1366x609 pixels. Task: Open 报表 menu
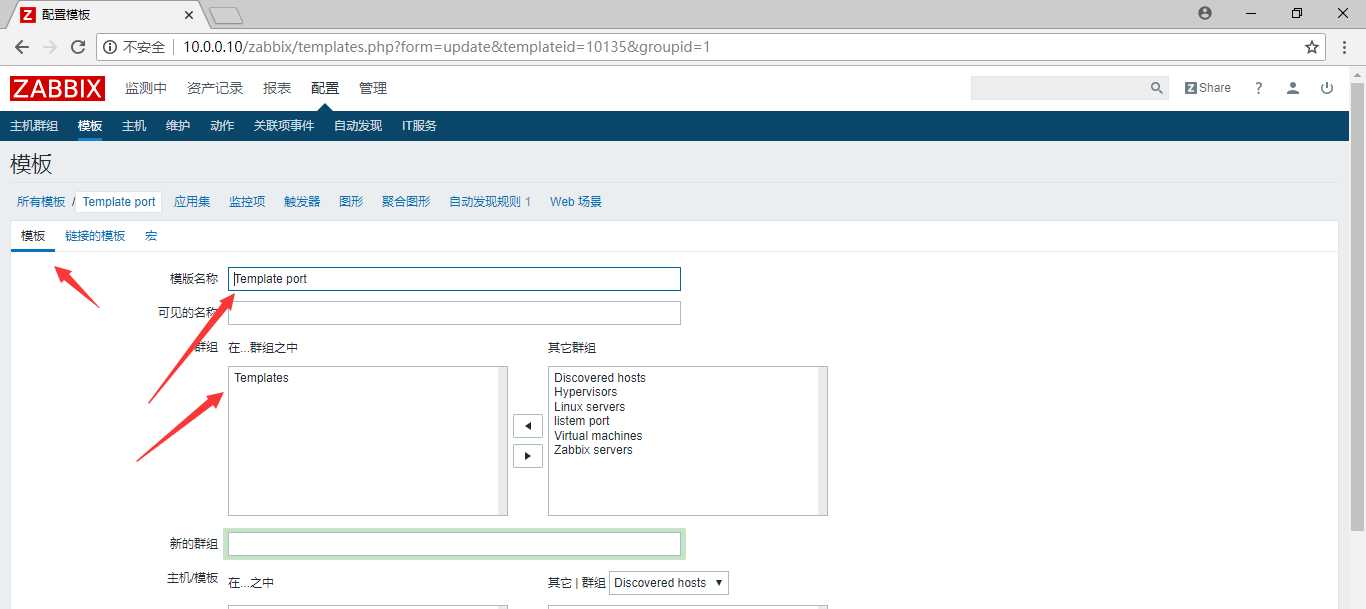click(277, 88)
